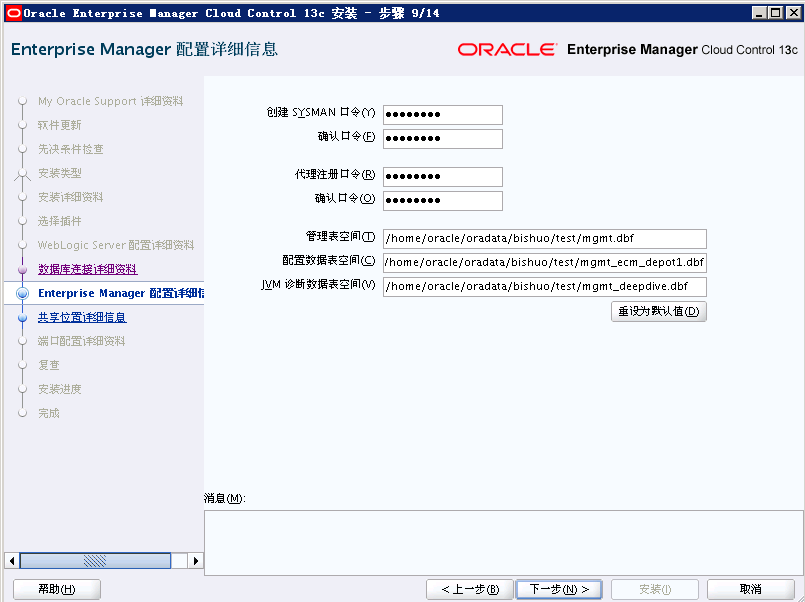Image resolution: width=805 pixels, height=602 pixels.
Task: Click the Enterprise Manager 配置详细信息 heading
Action: pos(144,49)
